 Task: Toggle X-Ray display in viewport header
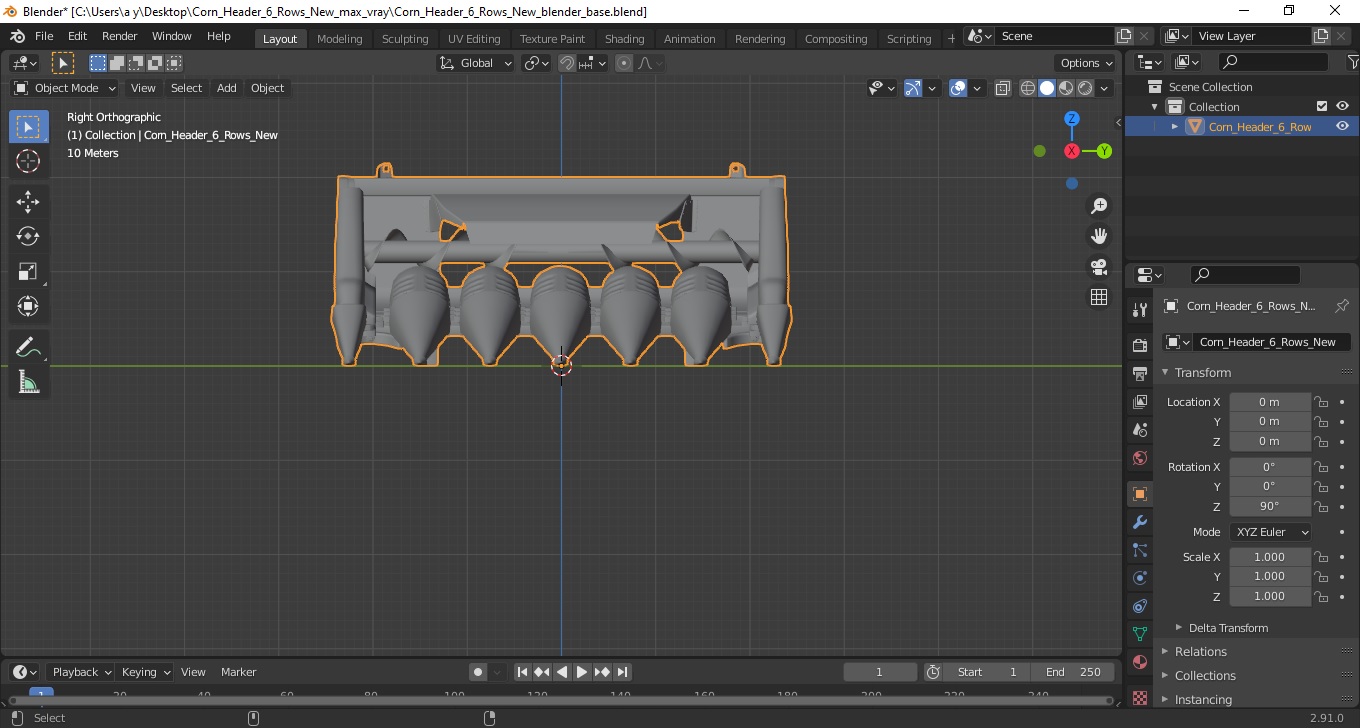pos(1003,88)
